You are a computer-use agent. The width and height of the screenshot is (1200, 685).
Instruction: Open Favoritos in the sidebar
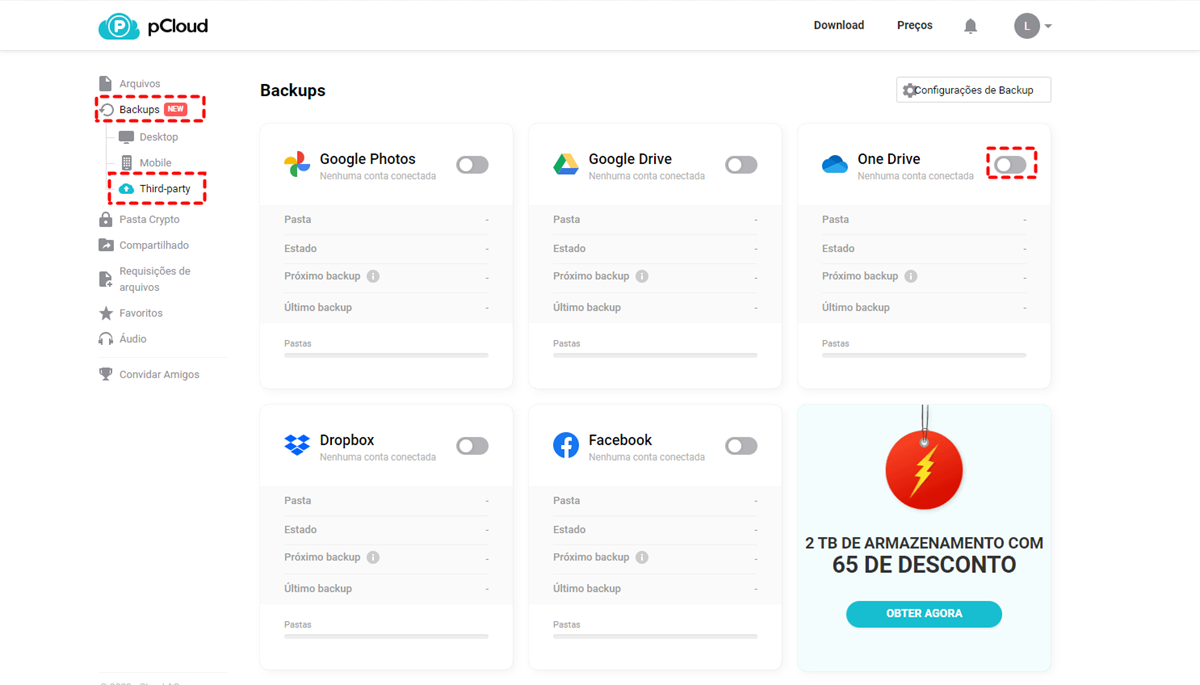pos(141,313)
